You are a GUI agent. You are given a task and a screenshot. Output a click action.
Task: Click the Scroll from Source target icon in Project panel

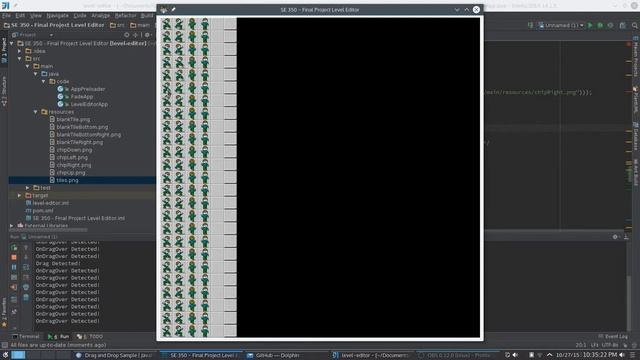pos(127,35)
